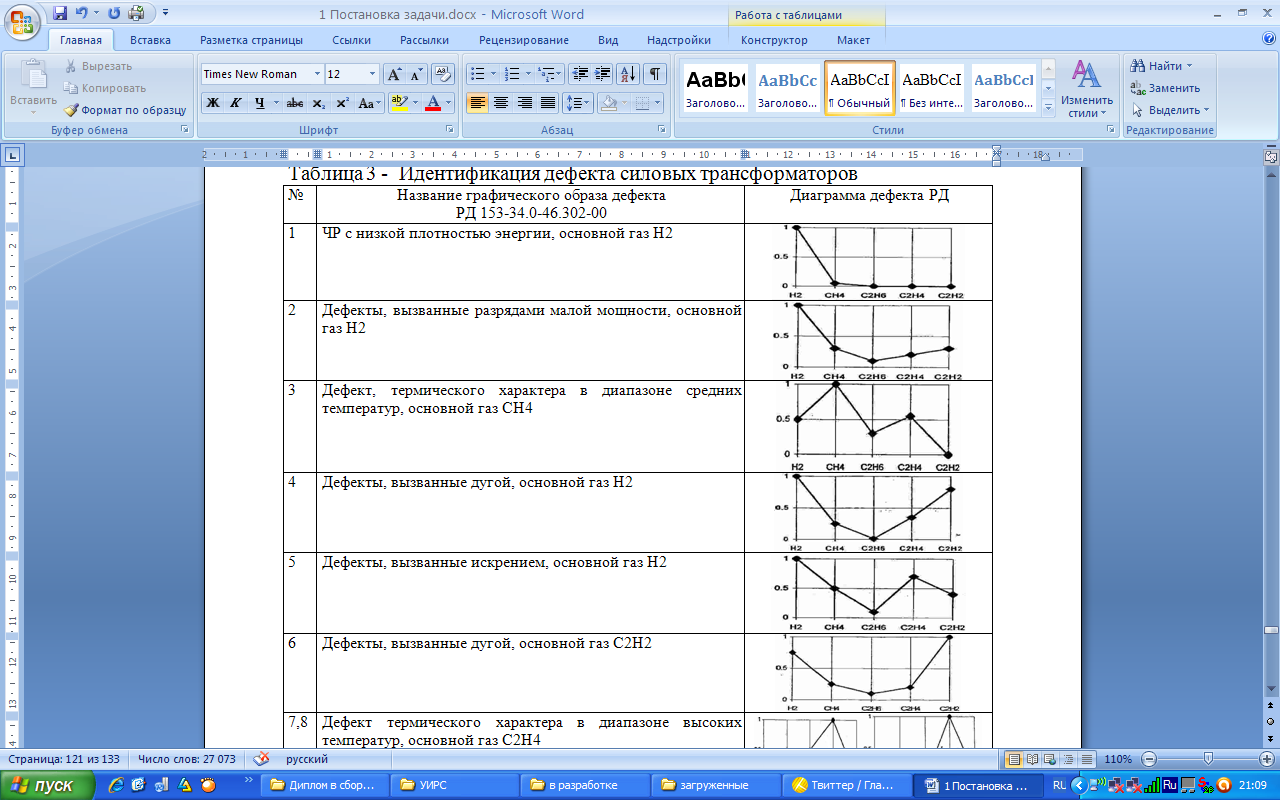This screenshot has width=1280, height=800.
Task: Toggle paragraph marks ¶ display
Action: point(655,74)
